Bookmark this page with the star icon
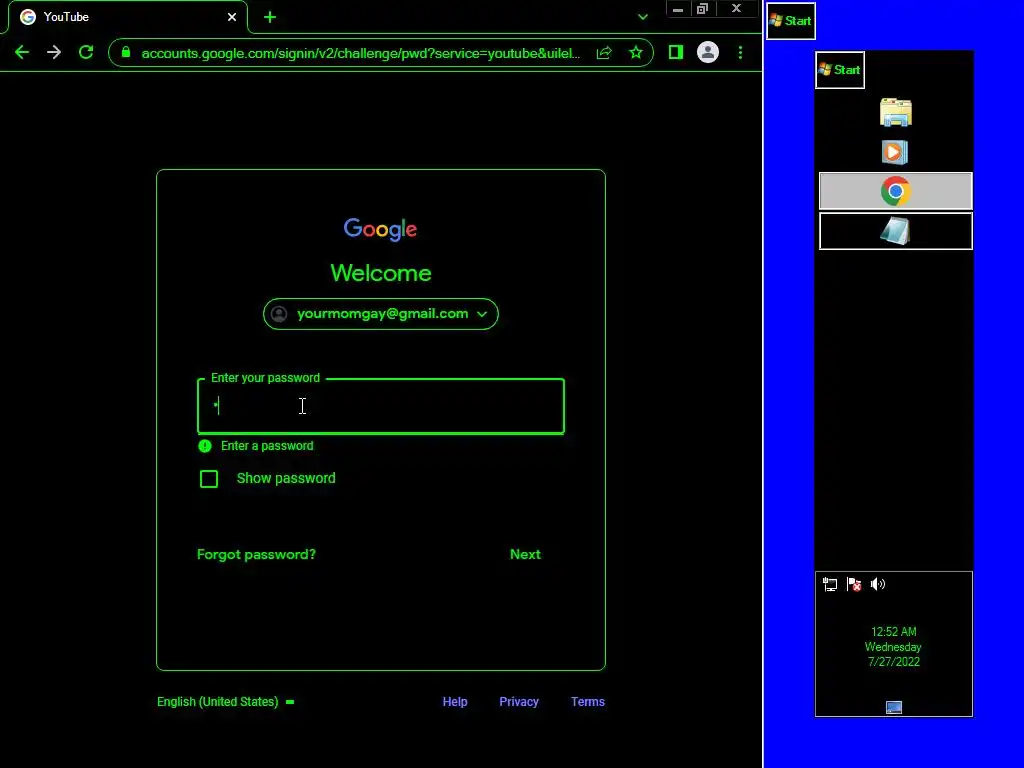The image size is (1024, 768). pyautogui.click(x=635, y=52)
